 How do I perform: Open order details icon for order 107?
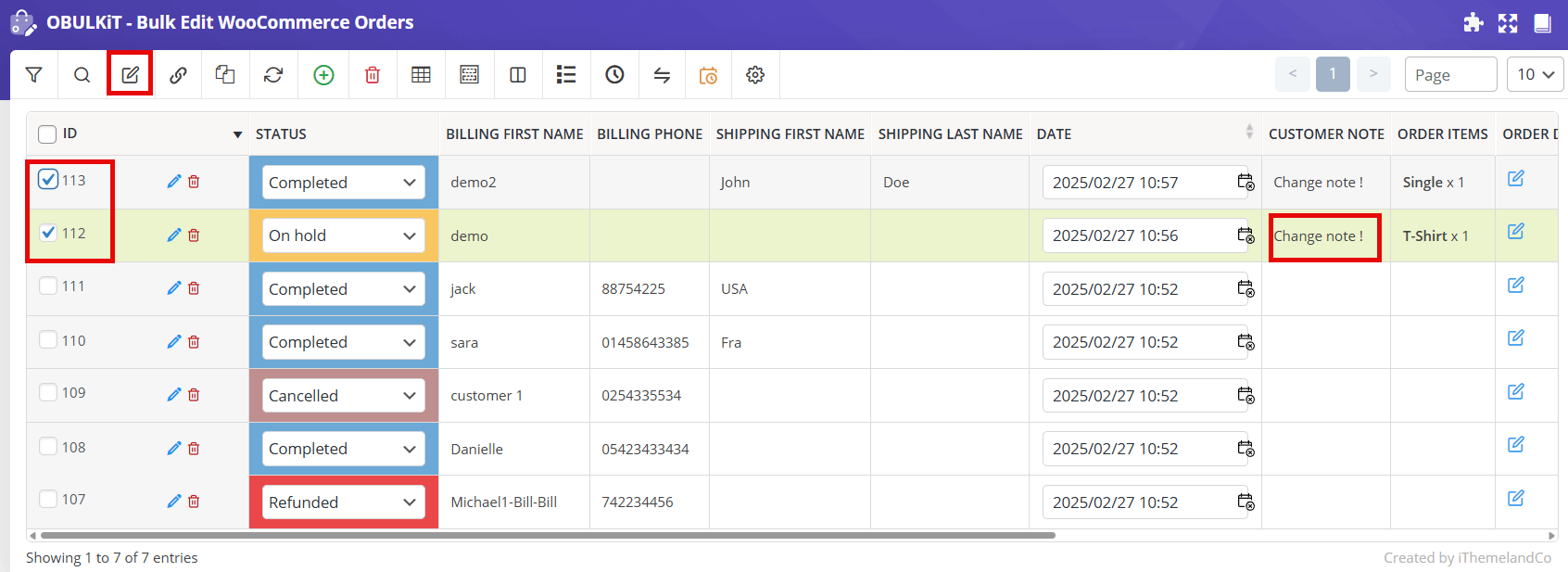[x=1516, y=499]
